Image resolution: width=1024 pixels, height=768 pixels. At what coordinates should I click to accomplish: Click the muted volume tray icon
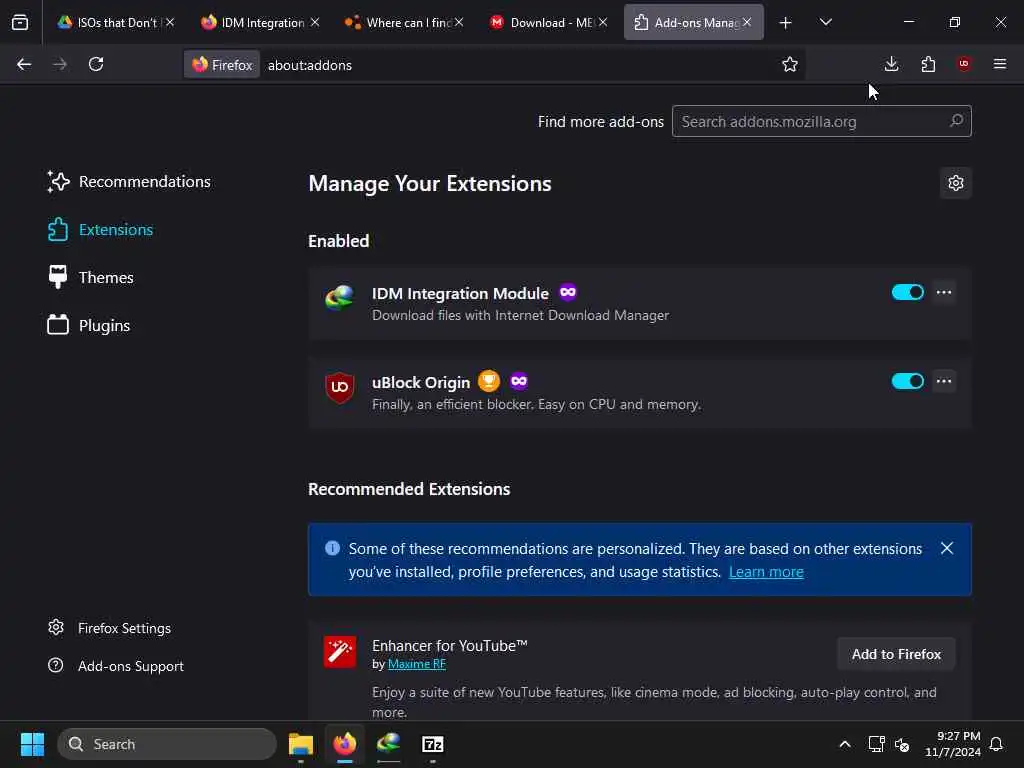click(902, 744)
